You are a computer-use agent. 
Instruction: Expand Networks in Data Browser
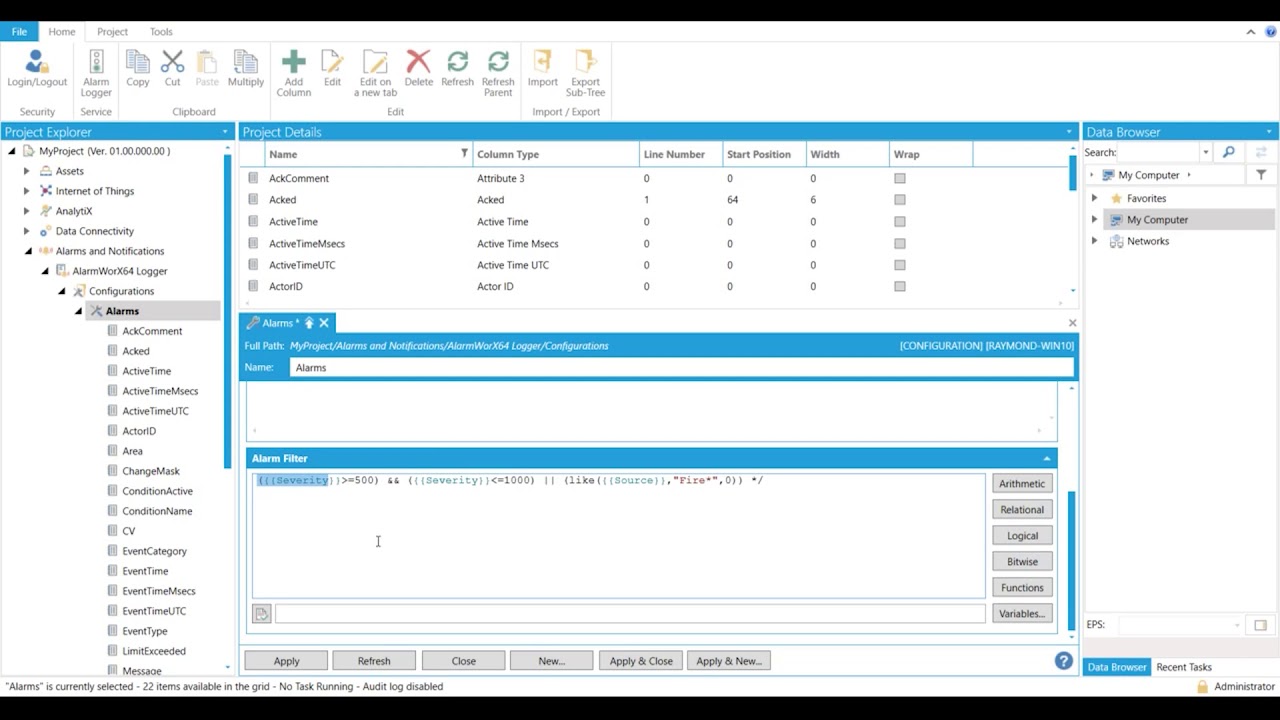click(1094, 241)
